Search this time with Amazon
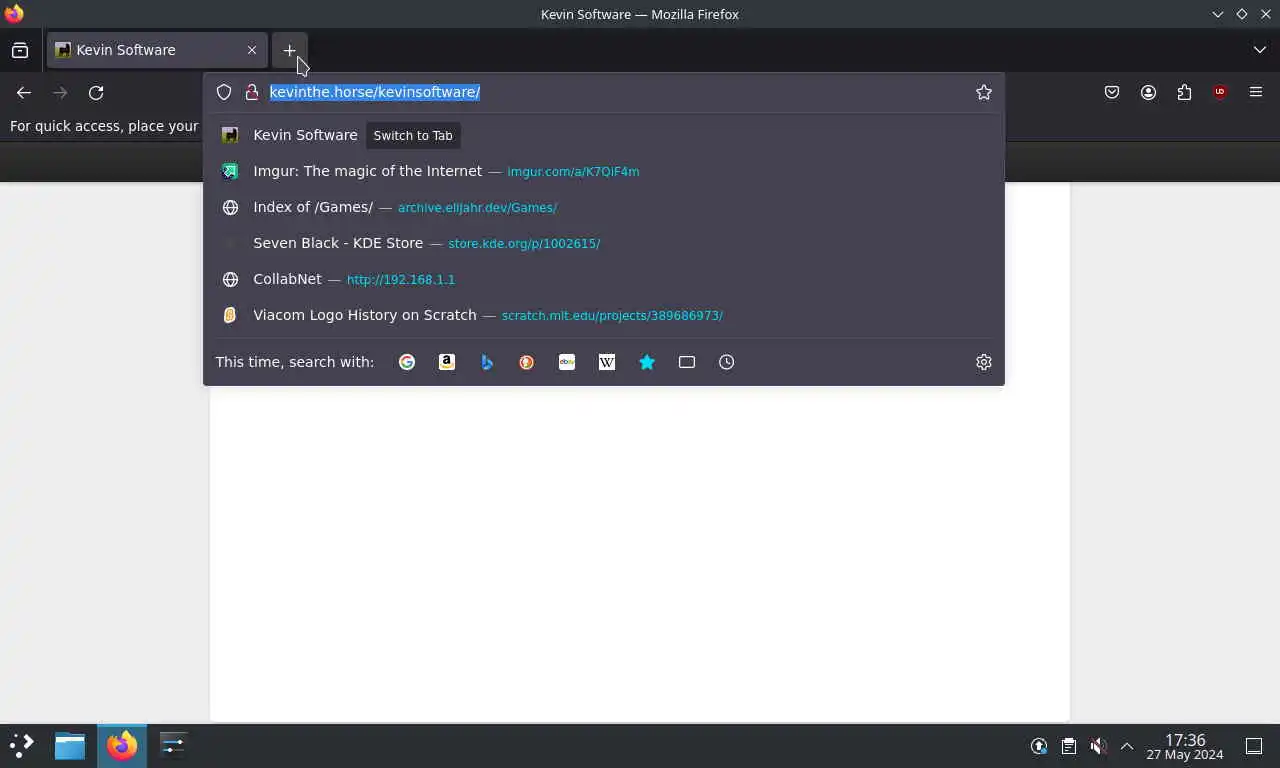This screenshot has height=768, width=1280. point(447,362)
